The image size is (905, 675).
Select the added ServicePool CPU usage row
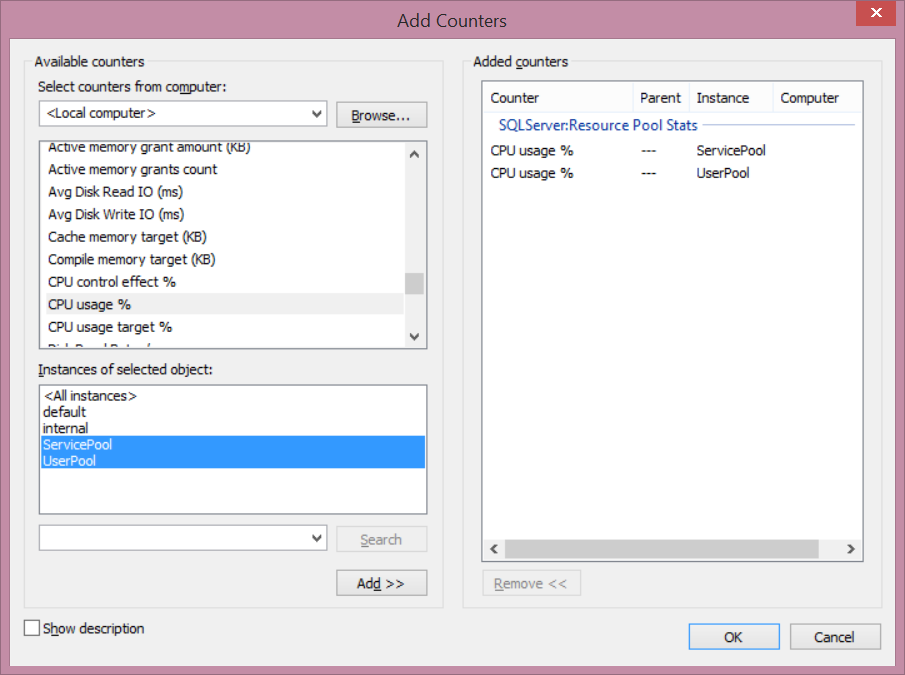tap(628, 151)
